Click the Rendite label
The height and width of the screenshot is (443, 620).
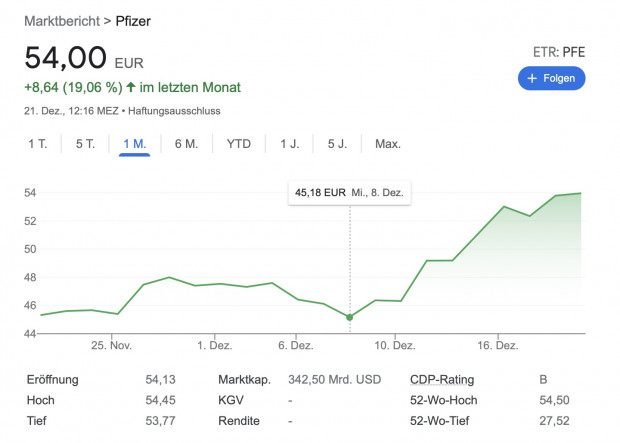coord(239,421)
